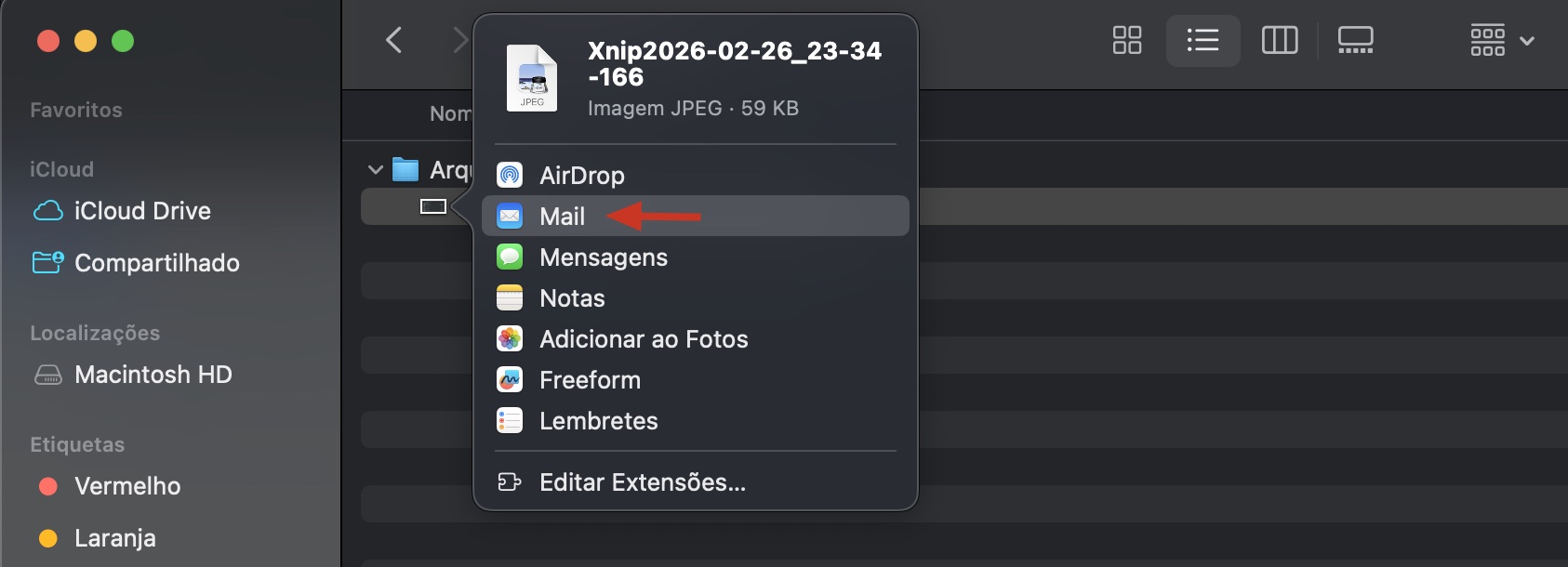Viewport: 1568px width, 567px height.
Task: Navigate back with the left arrow
Action: (x=393, y=39)
